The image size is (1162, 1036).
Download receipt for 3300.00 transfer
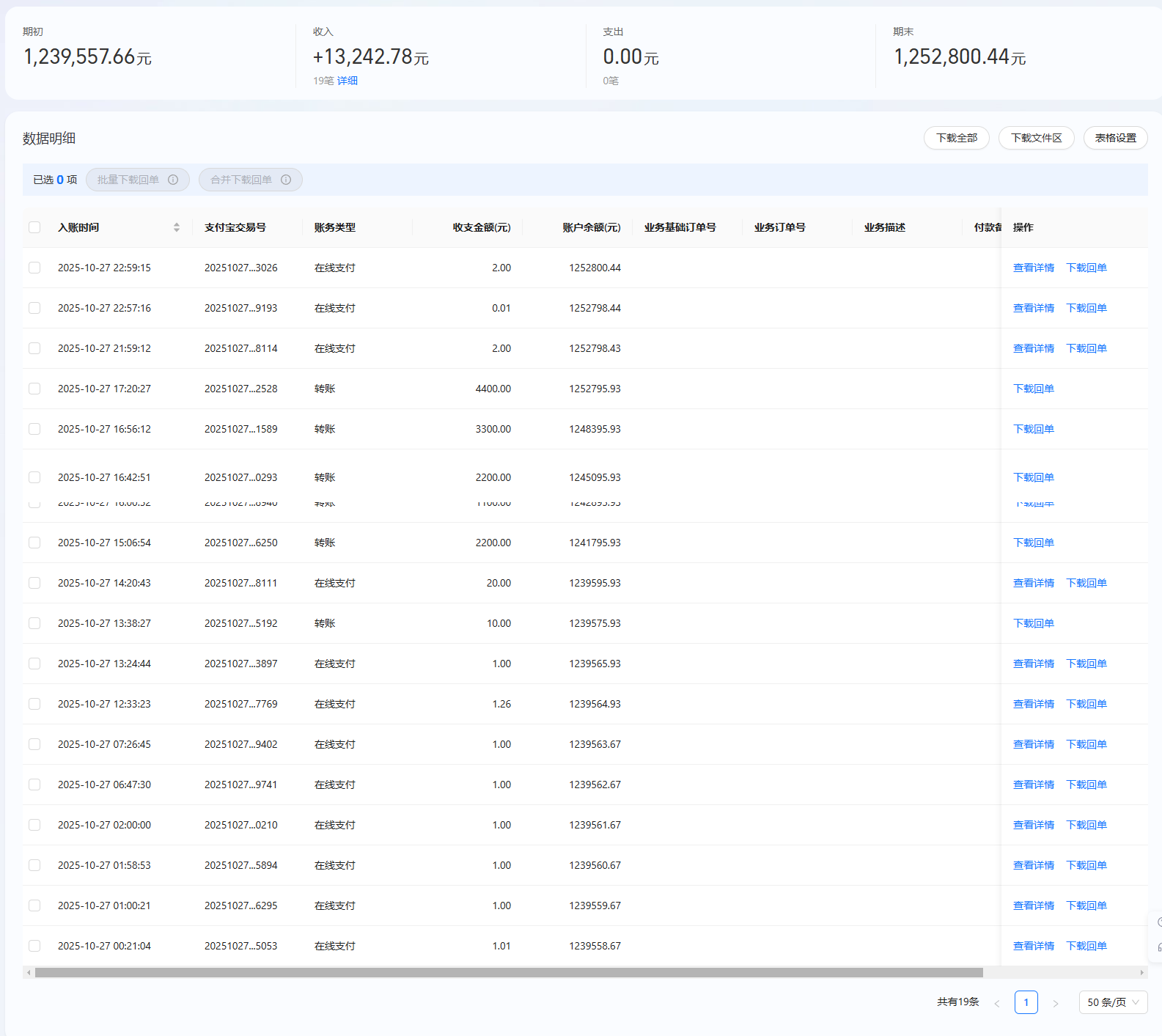click(x=1033, y=429)
